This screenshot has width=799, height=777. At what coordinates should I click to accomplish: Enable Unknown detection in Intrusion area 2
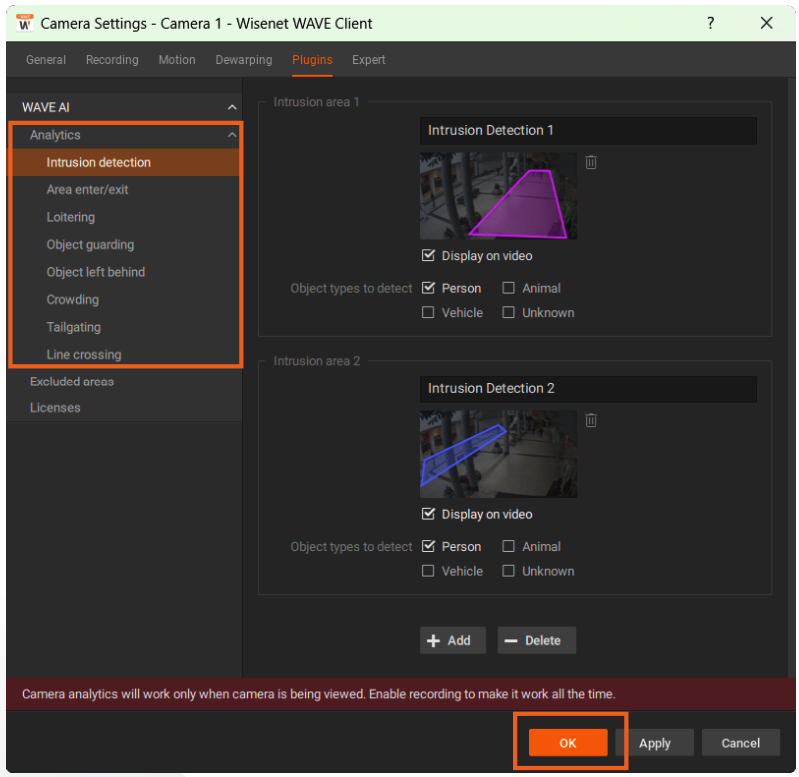coord(508,571)
